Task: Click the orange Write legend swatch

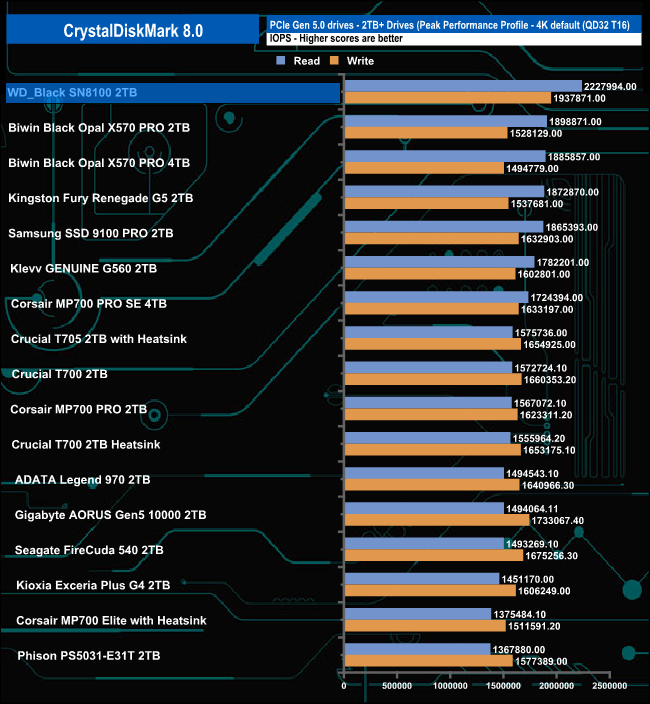Action: (334, 61)
